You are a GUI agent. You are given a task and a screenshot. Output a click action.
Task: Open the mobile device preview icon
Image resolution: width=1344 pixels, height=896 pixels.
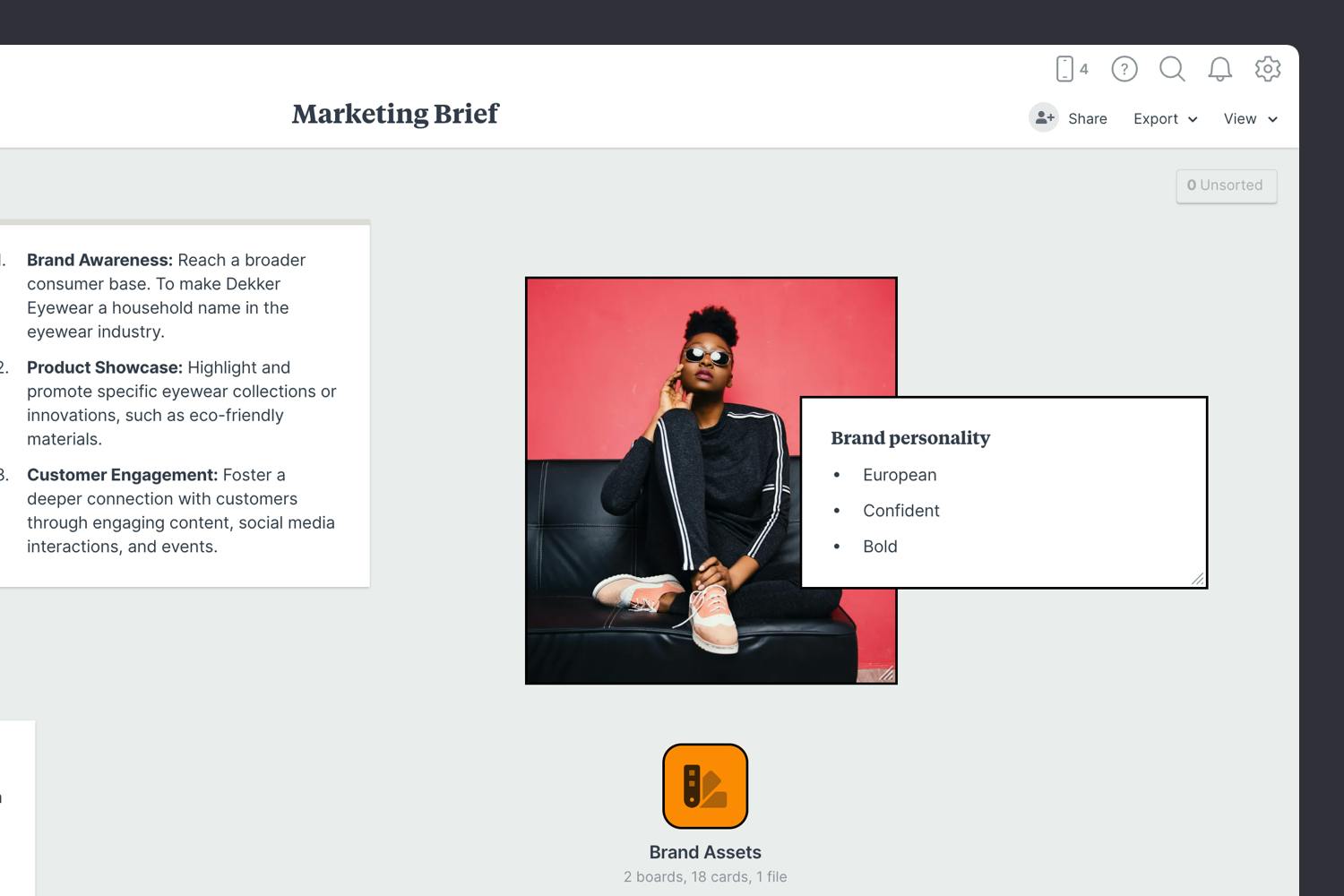click(1065, 69)
